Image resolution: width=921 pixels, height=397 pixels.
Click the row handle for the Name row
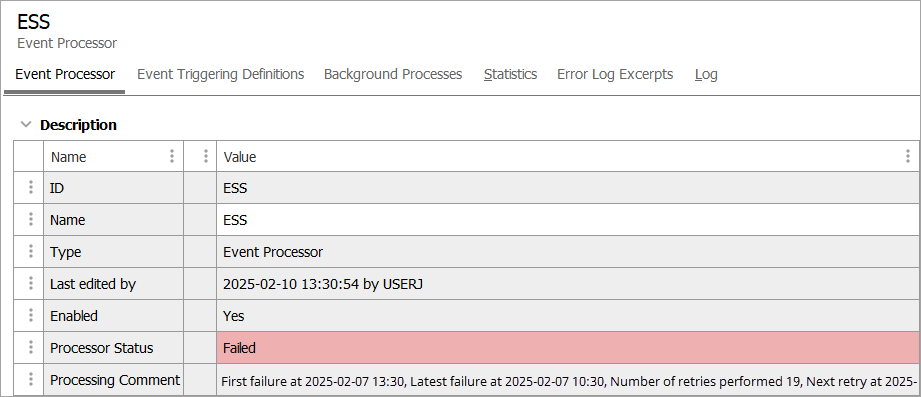[x=31, y=220]
